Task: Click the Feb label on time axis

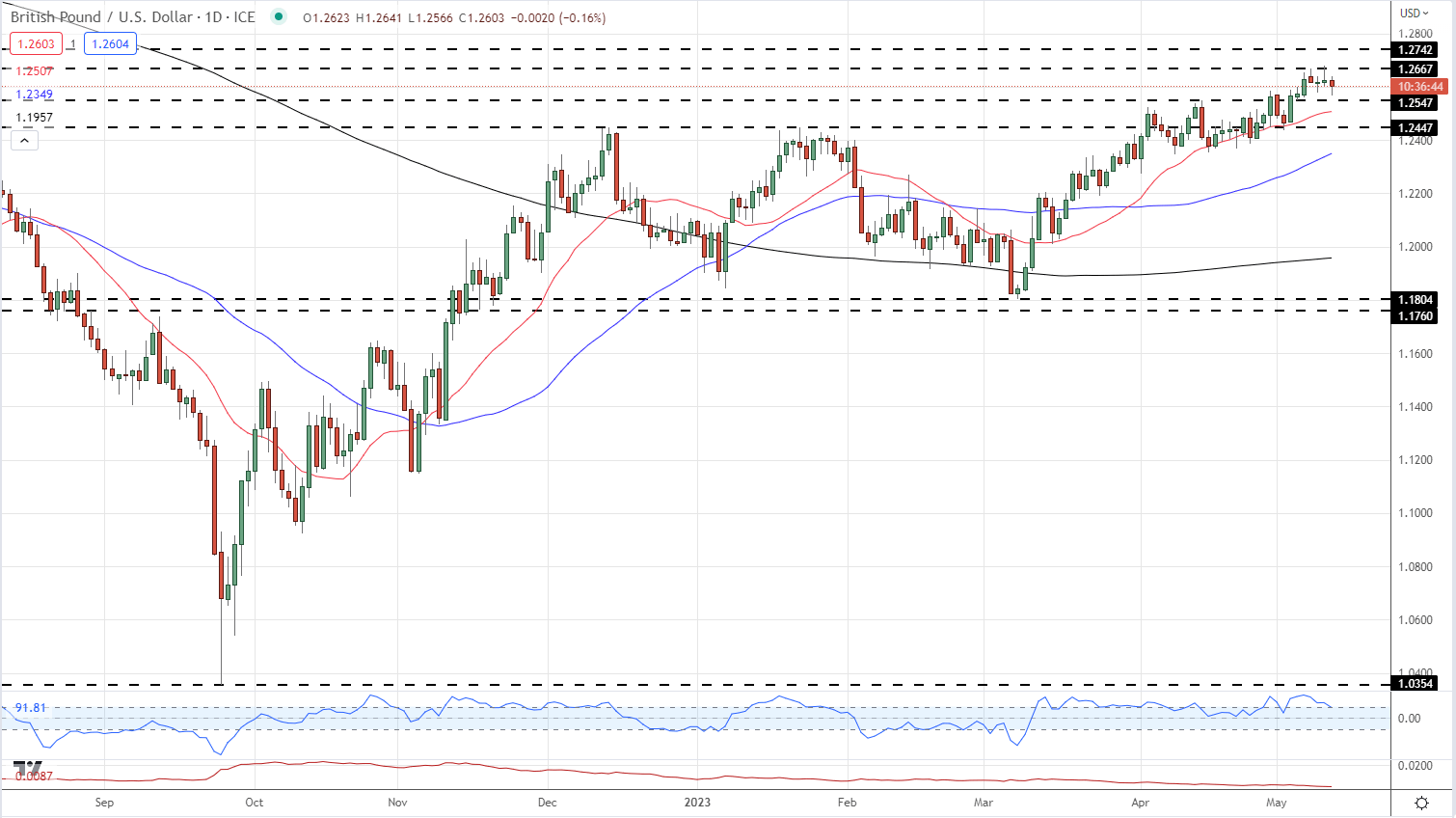Action: point(847,803)
